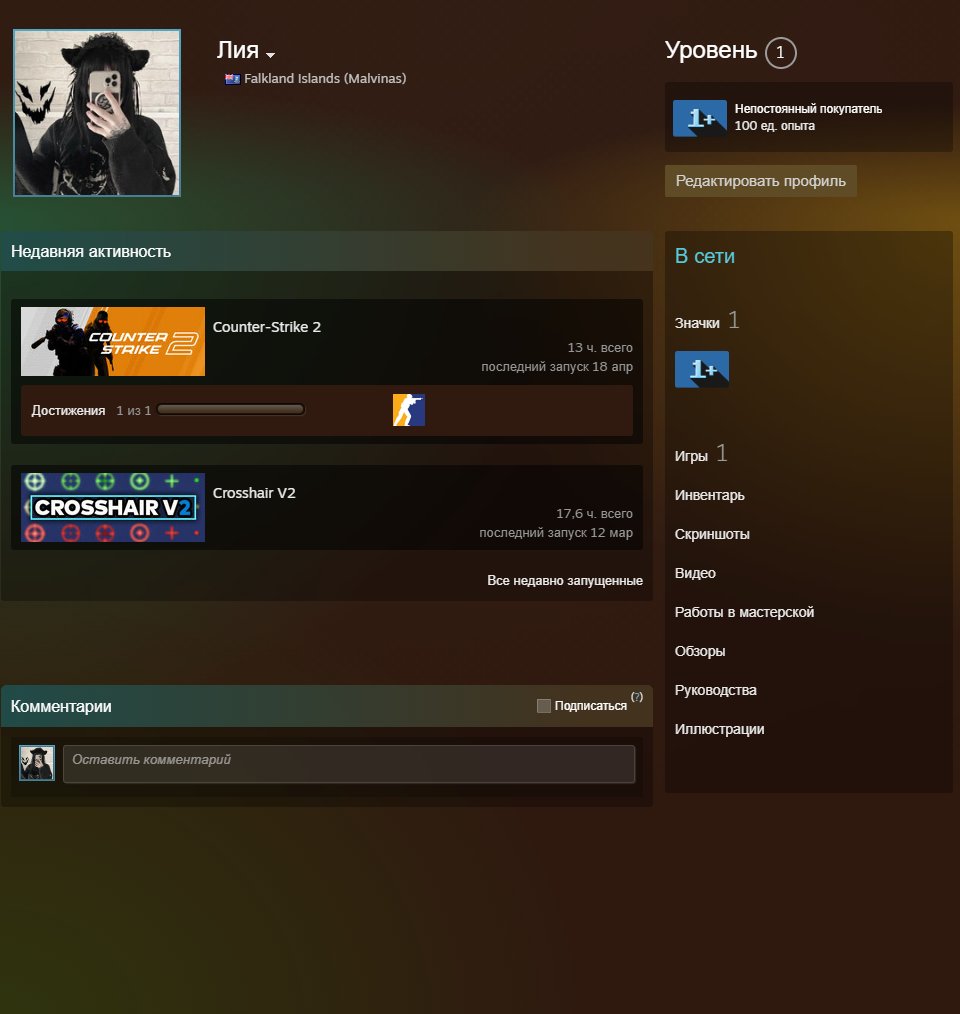960x1014 pixels.
Task: Click the Непостоянный покупатель badge icon
Action: coord(700,118)
